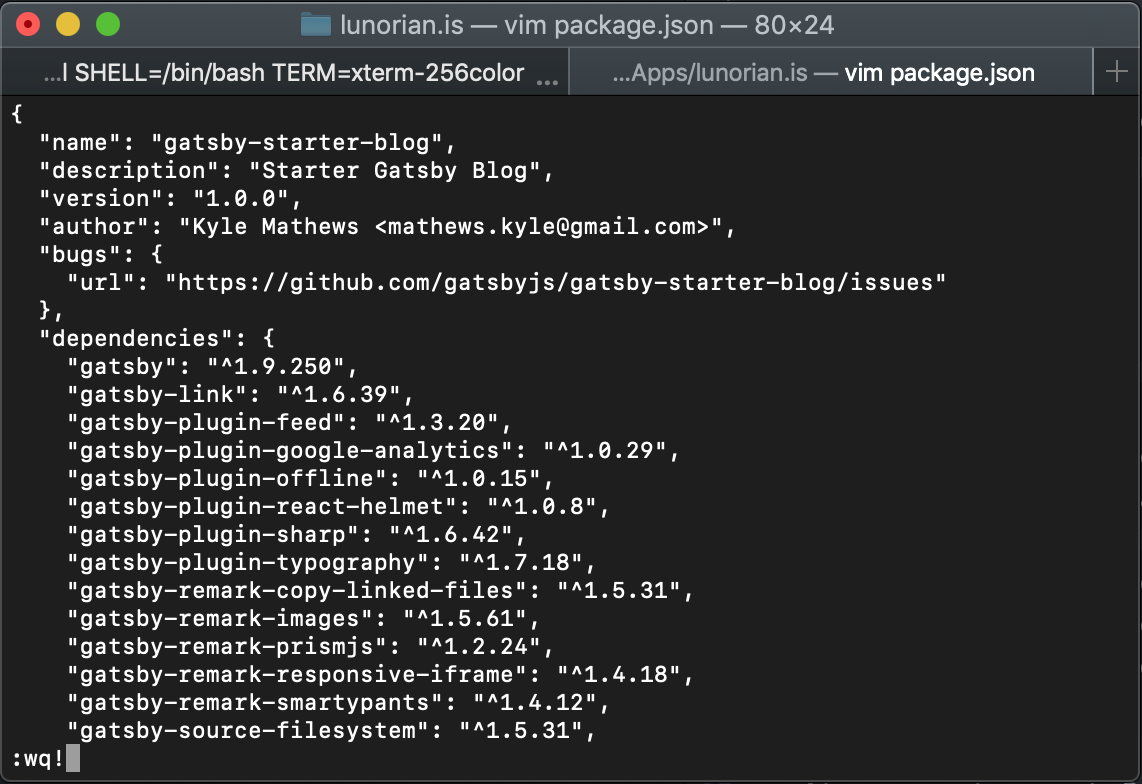Switch to the SHELL=/bin/bash tab

285,73
